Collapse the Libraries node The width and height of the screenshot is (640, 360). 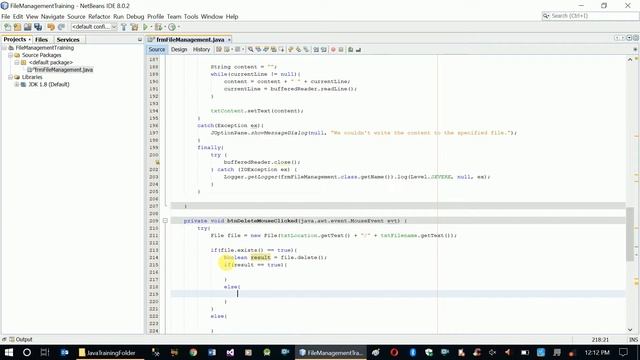pyautogui.click(x=11, y=77)
